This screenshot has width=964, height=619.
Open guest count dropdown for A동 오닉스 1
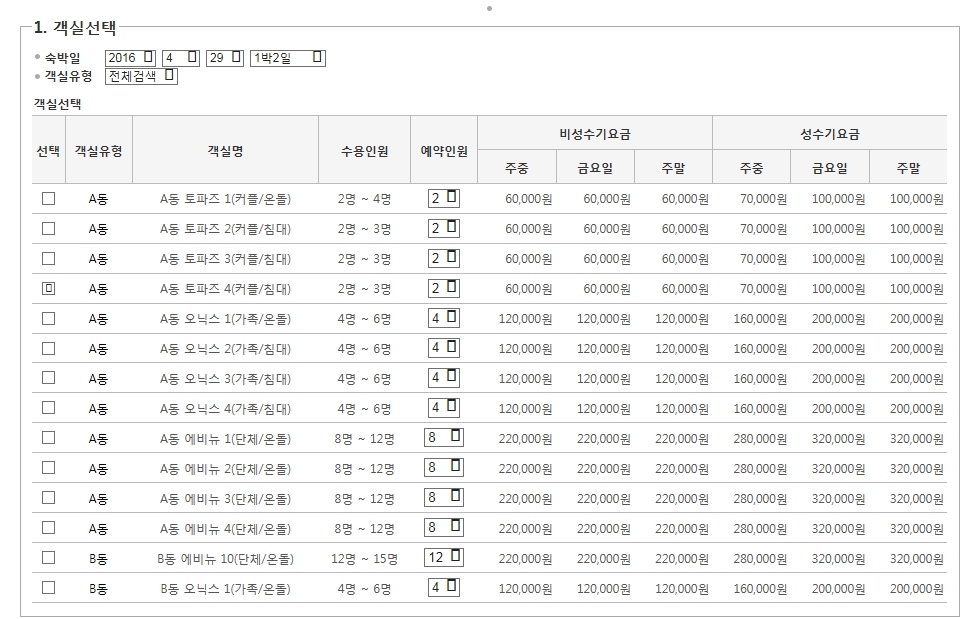(x=444, y=318)
